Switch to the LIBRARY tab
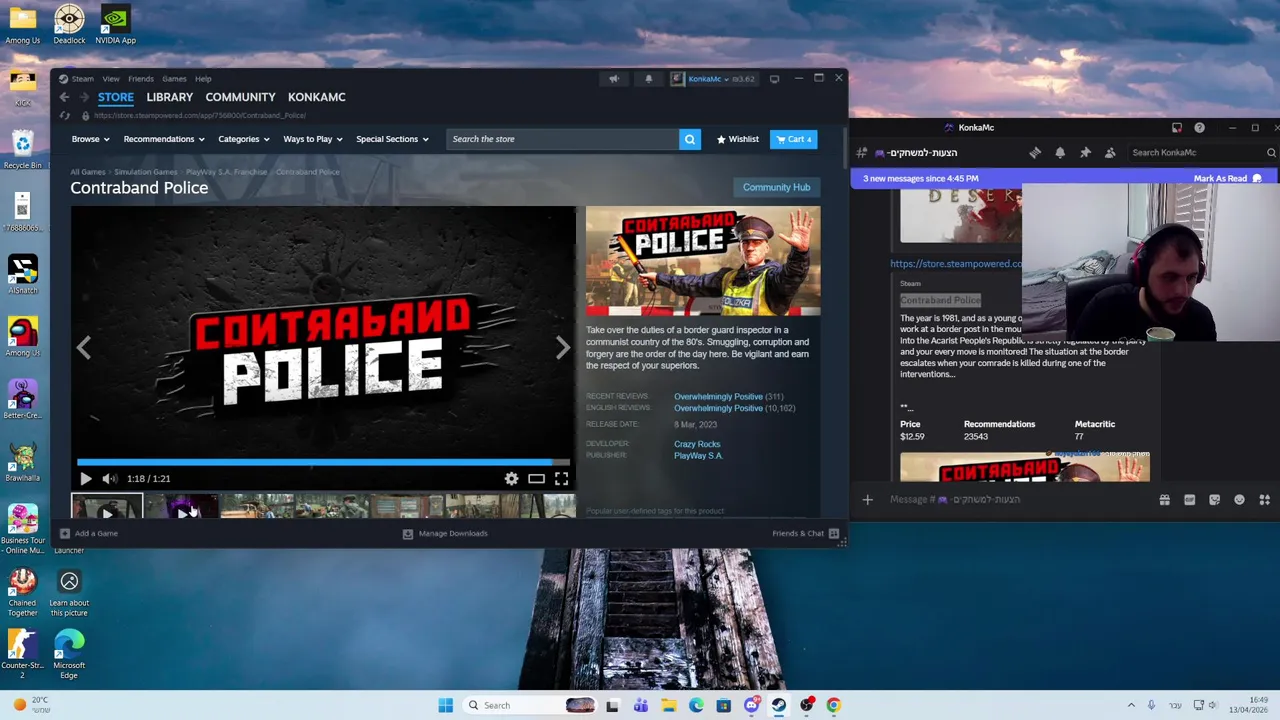Image resolution: width=1280 pixels, height=720 pixels. click(169, 97)
